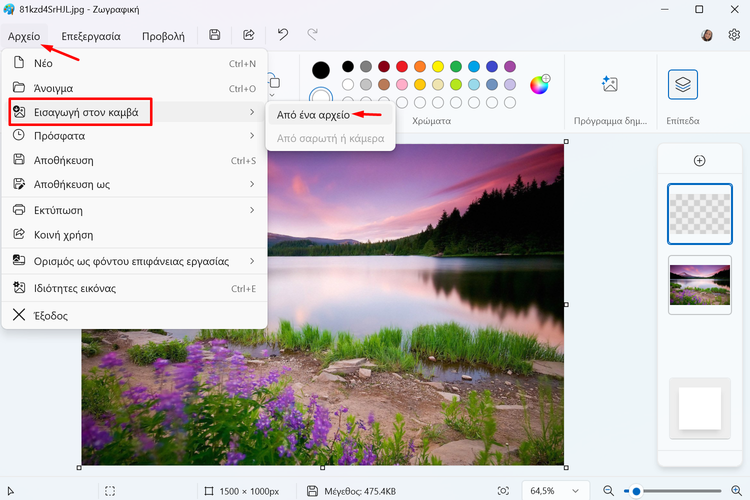Expand the Αποθήκευση ως submenu
The image size is (750, 500).
click(x=134, y=184)
